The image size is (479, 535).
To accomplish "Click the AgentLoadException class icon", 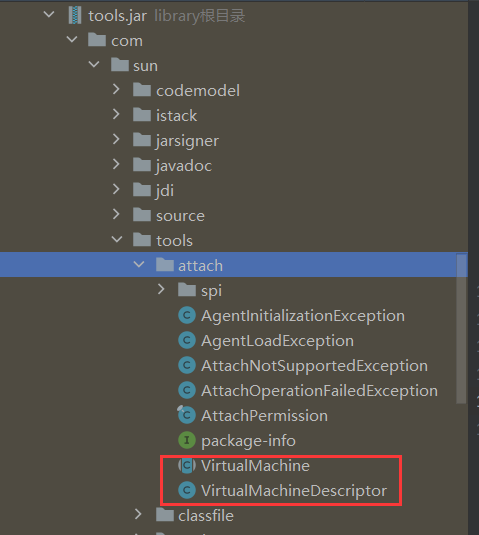I will coord(187,340).
